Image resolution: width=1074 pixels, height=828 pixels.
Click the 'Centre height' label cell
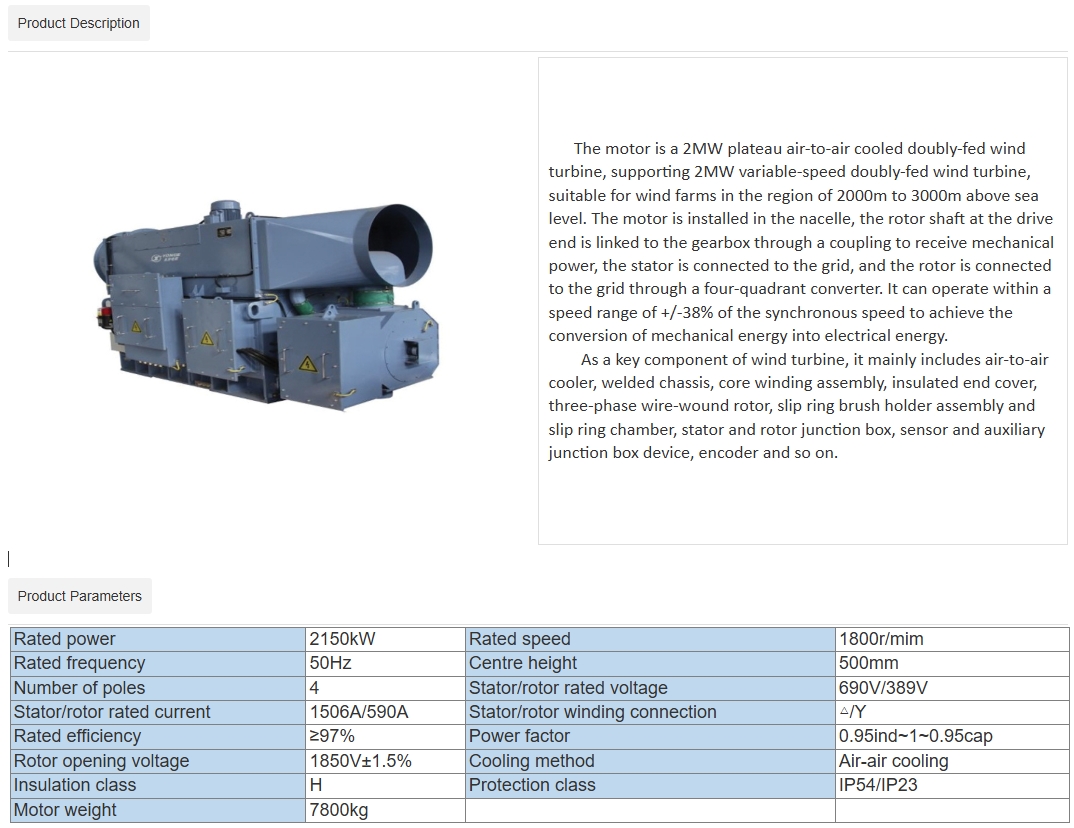pos(650,663)
